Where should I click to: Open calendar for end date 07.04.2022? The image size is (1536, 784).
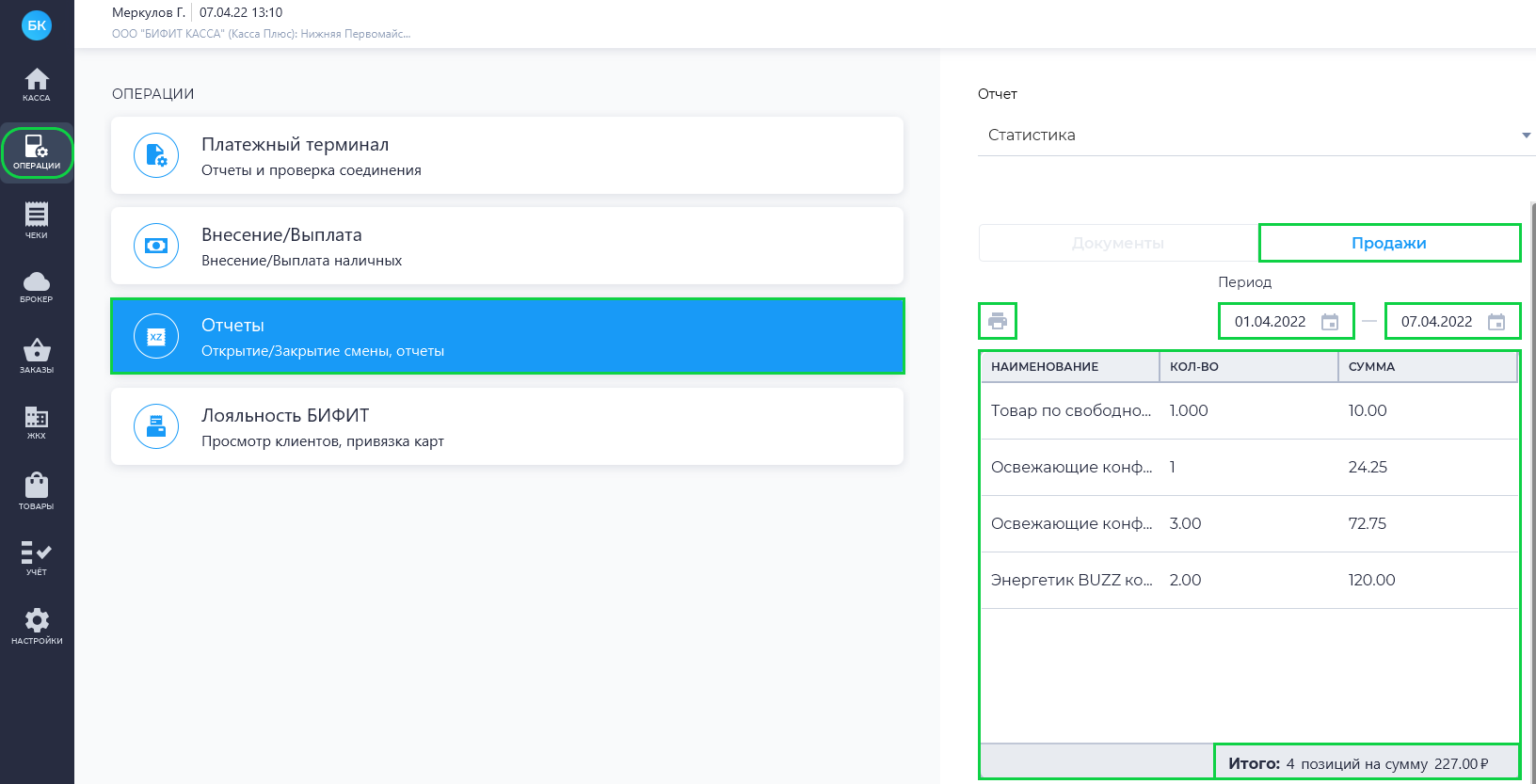[1496, 322]
